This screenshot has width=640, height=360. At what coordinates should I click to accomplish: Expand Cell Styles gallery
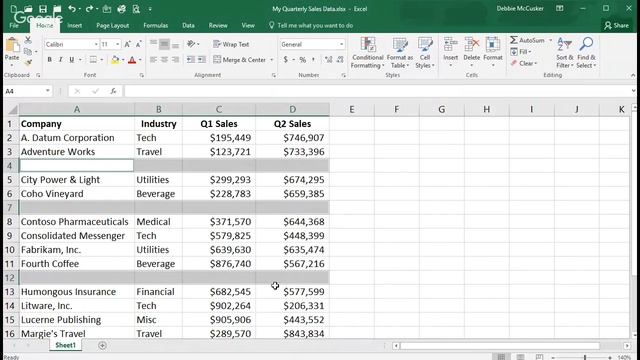pyautogui.click(x=425, y=53)
